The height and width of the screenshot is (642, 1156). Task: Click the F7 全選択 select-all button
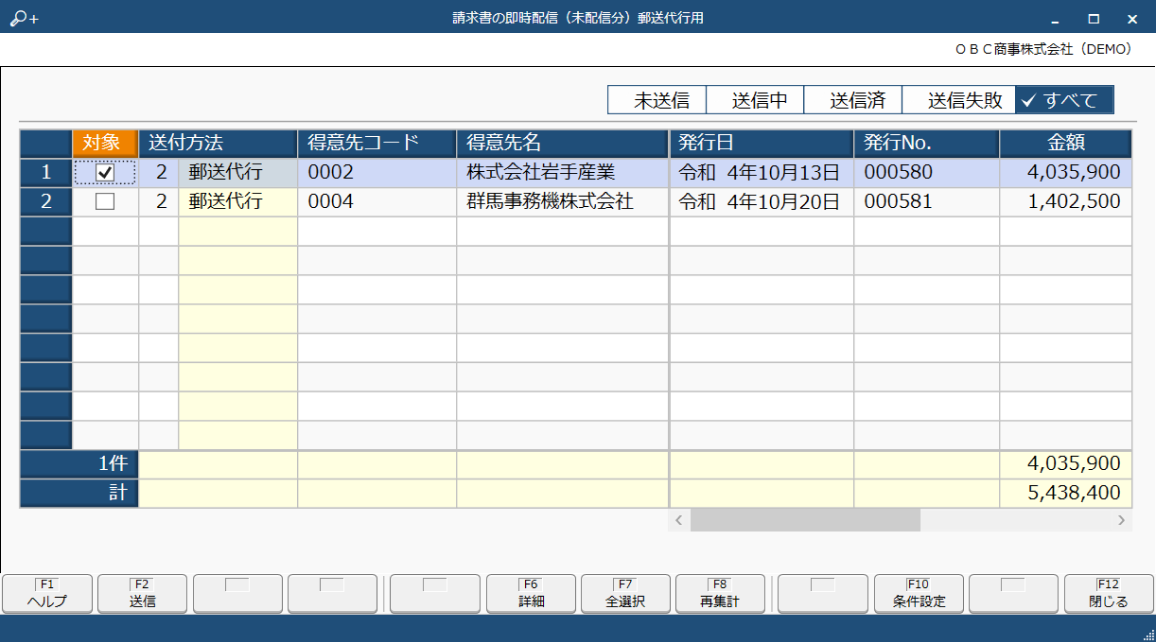click(x=625, y=593)
